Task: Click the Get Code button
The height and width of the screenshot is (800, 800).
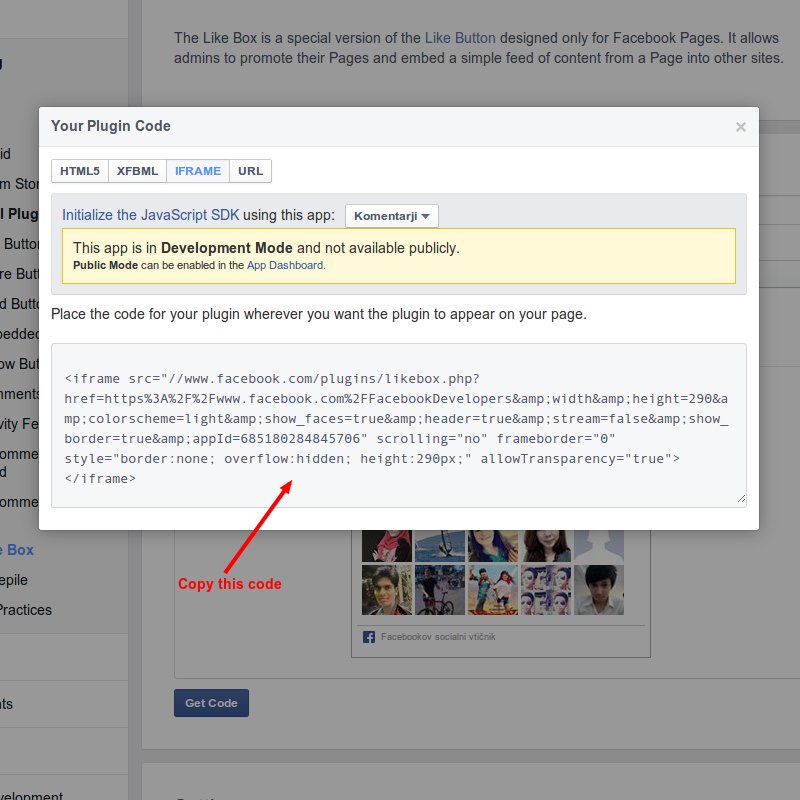Action: 211,703
